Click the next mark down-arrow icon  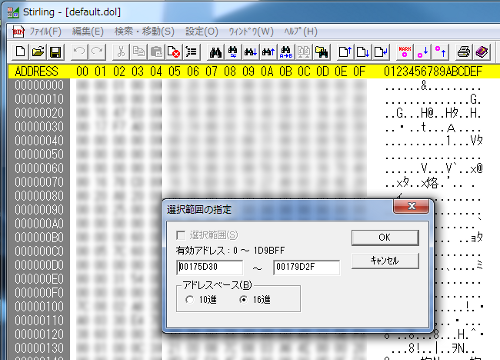click(x=422, y=52)
